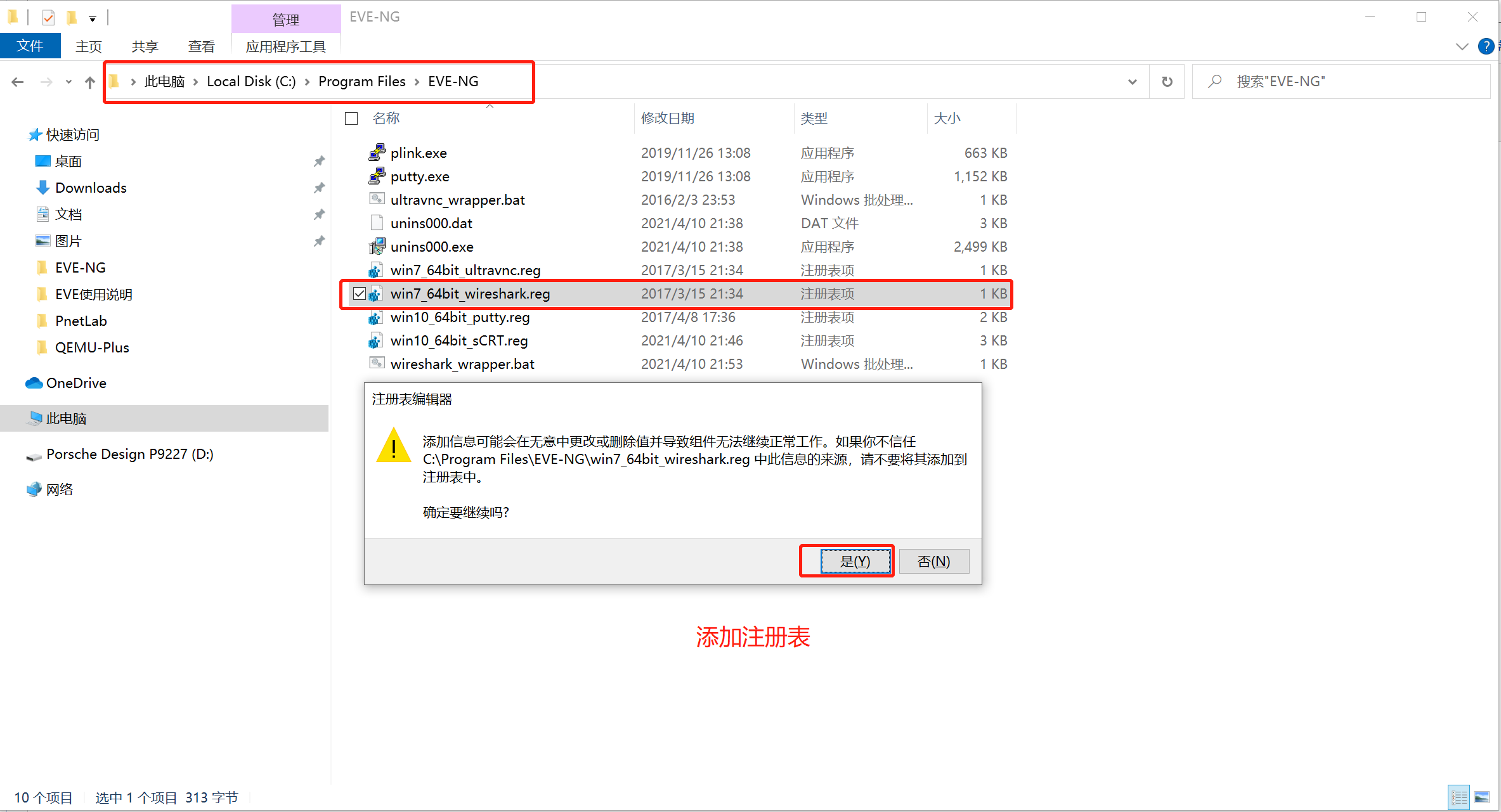The width and height of the screenshot is (1501, 812).
Task: Confirm with the 是(Y) button
Action: tap(855, 562)
